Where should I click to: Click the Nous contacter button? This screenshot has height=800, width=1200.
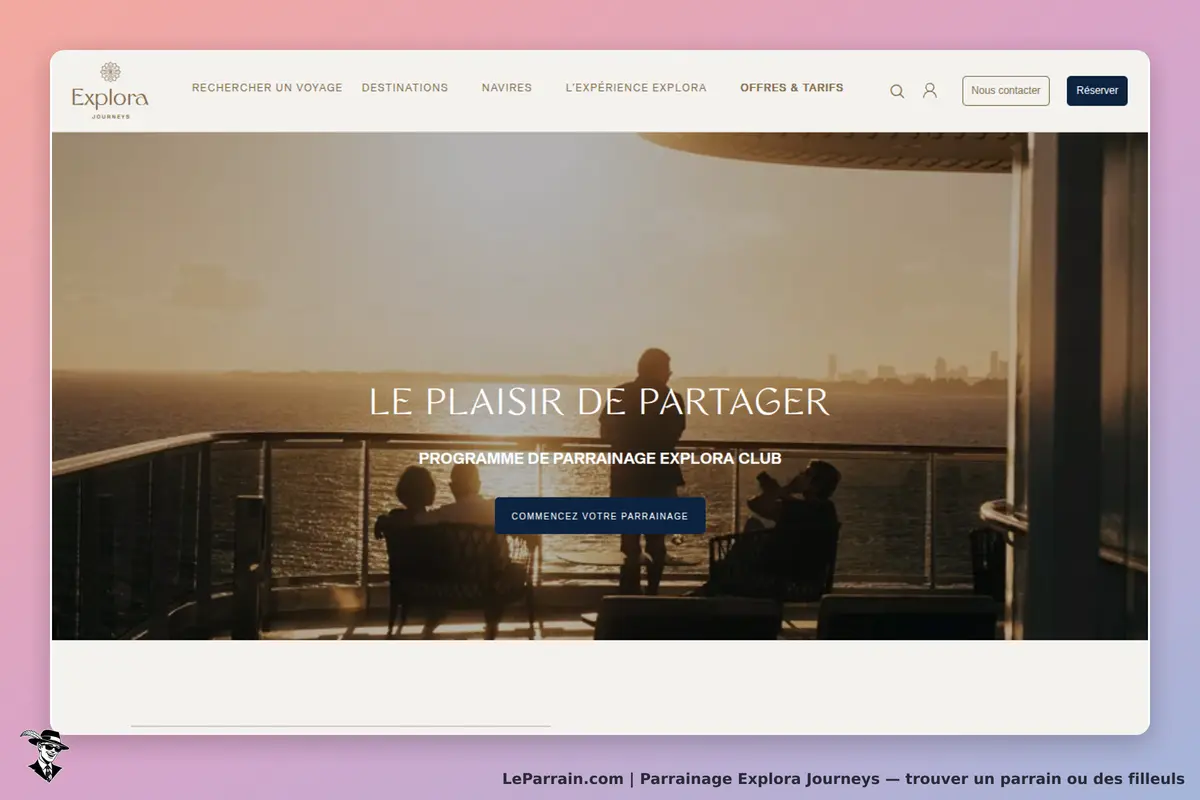[x=1006, y=91]
